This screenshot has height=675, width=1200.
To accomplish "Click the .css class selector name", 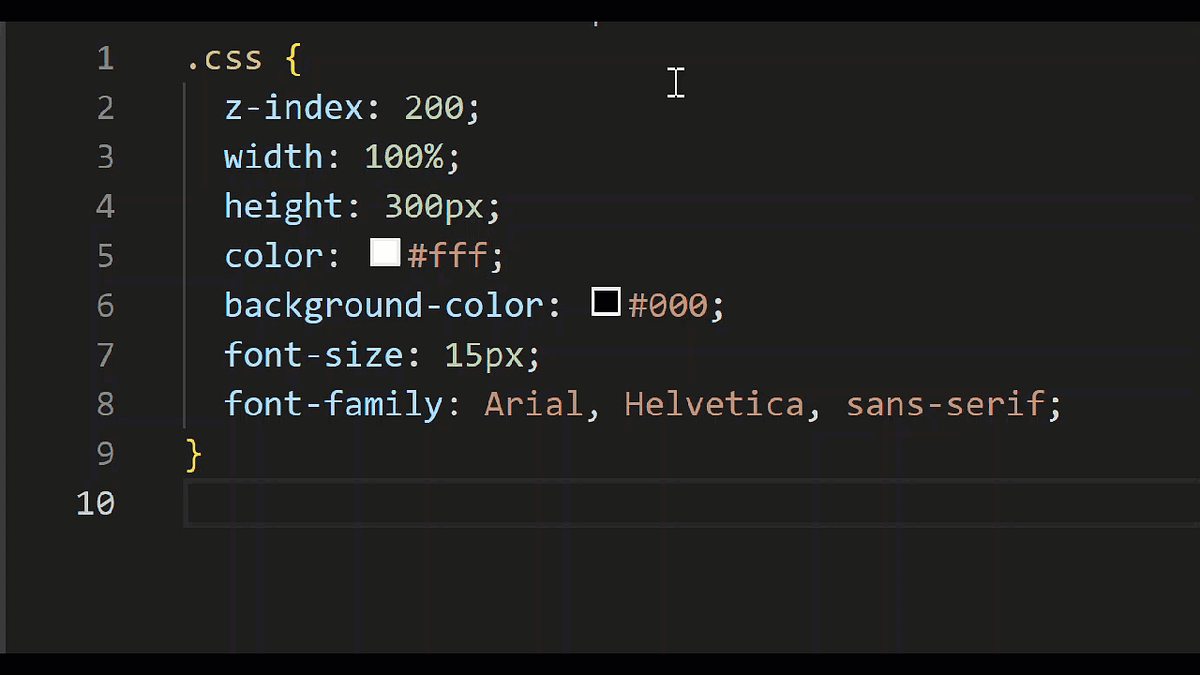I will [224, 57].
